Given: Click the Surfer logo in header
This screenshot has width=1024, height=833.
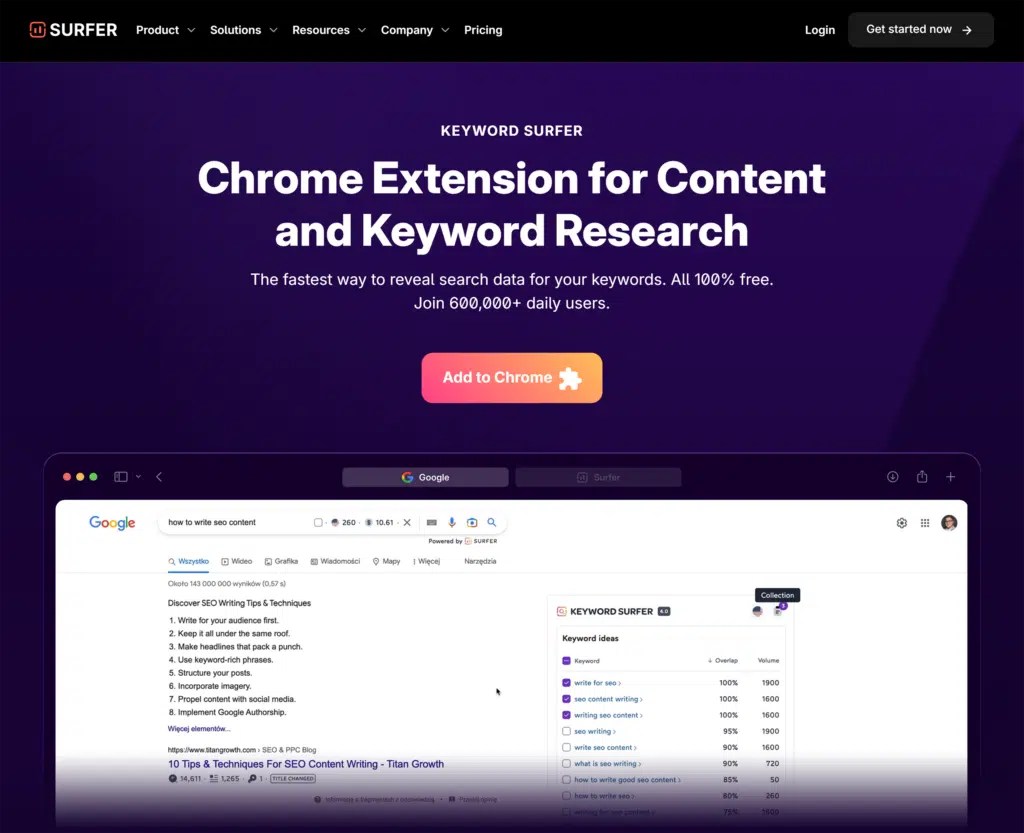Looking at the screenshot, I should point(76,30).
